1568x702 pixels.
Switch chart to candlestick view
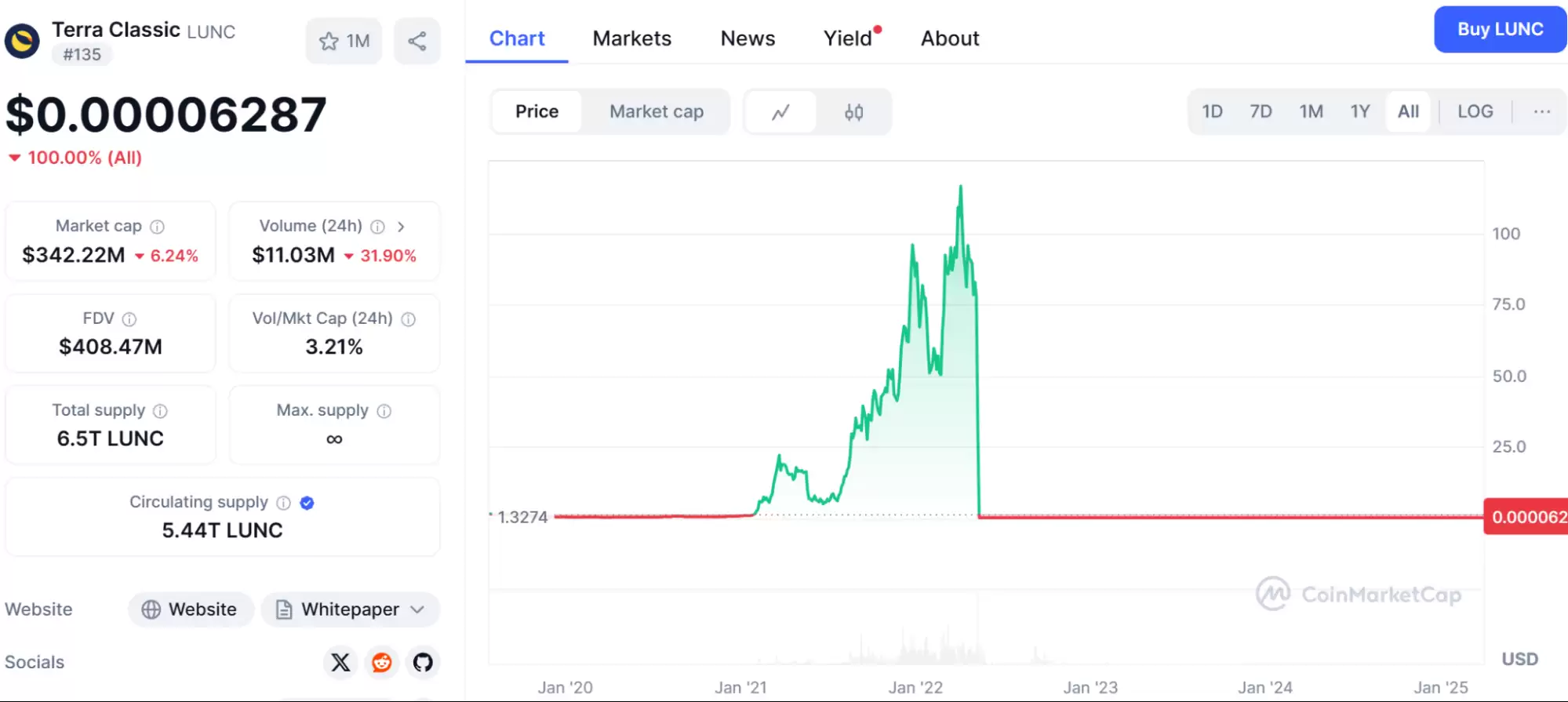click(x=854, y=111)
